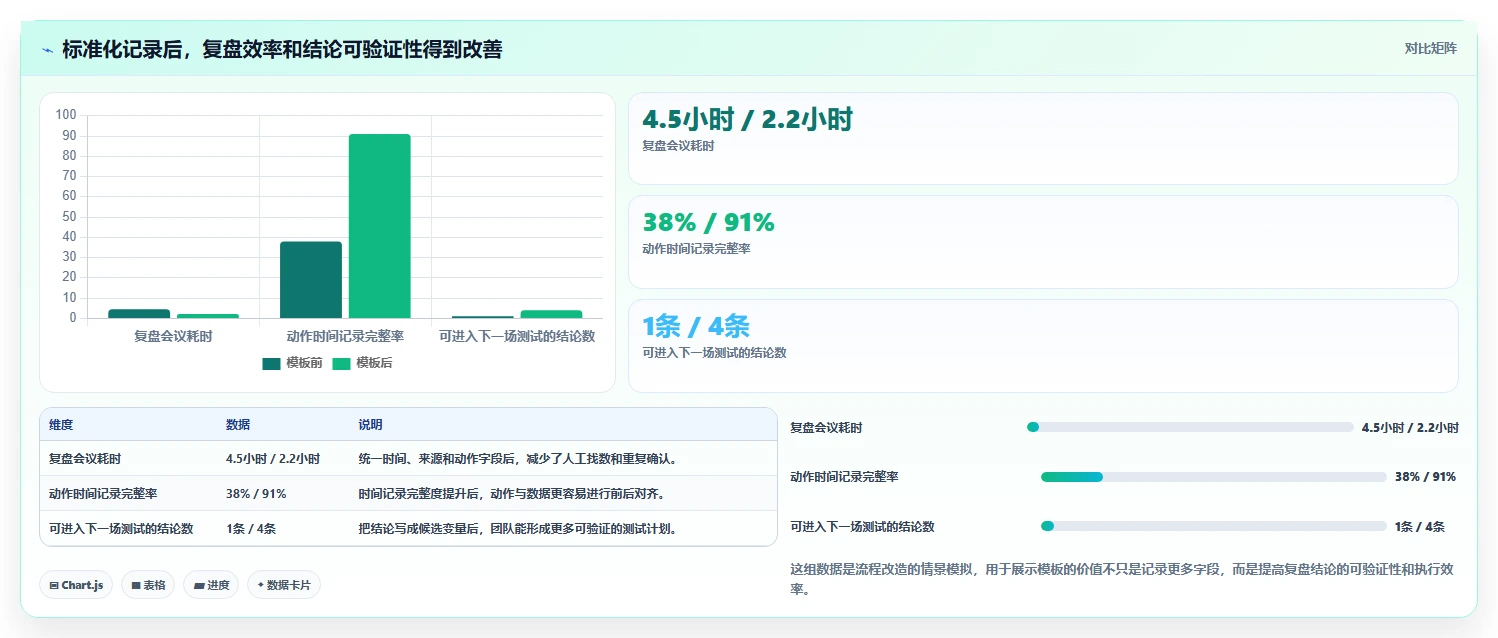The height and width of the screenshot is (638, 1498).
Task: Click the 数据卡片 tag chip
Action: coord(284,585)
